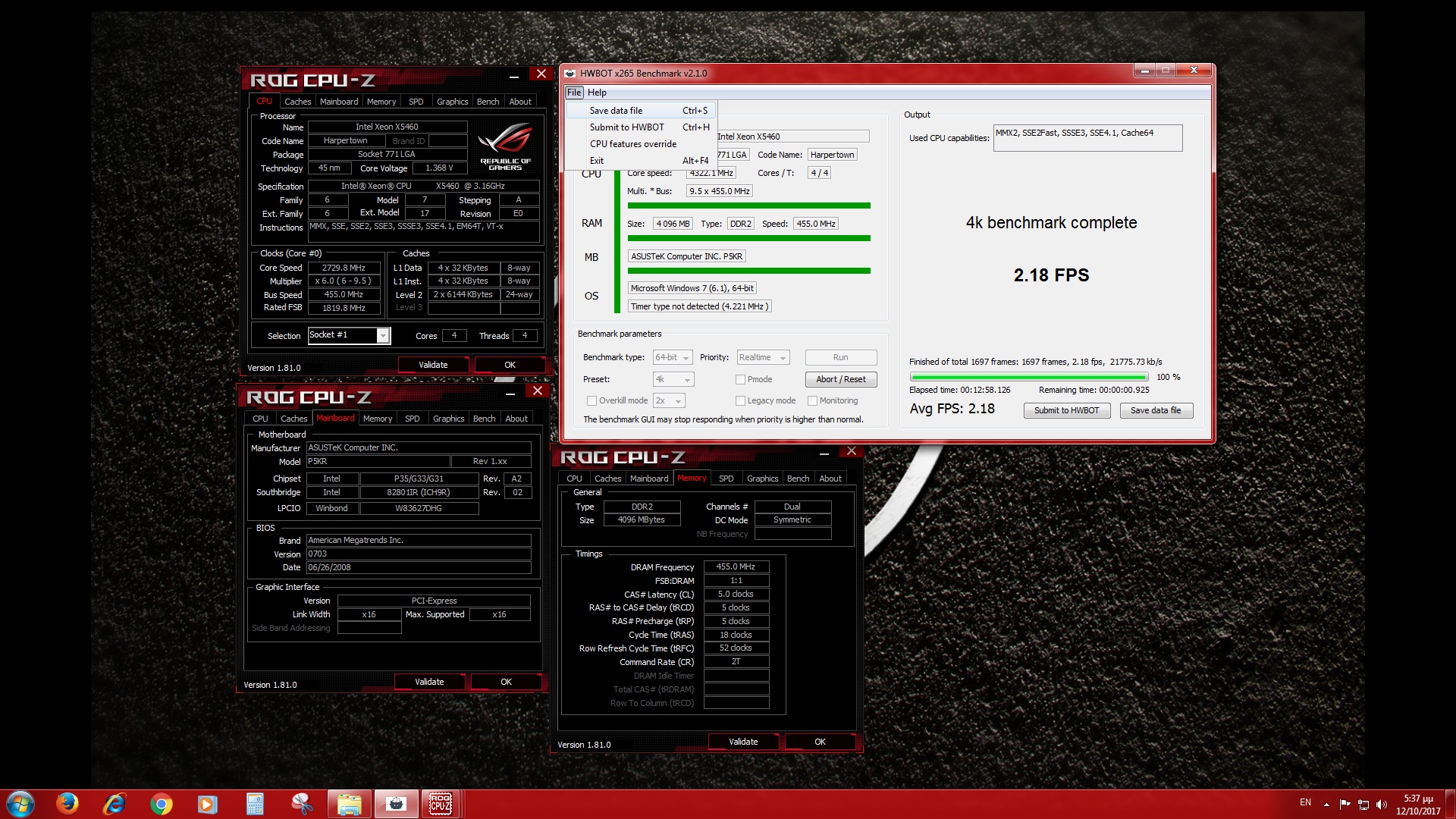The image size is (1456, 819).
Task: Toggle the Pmode checkbox
Action: [x=740, y=379]
